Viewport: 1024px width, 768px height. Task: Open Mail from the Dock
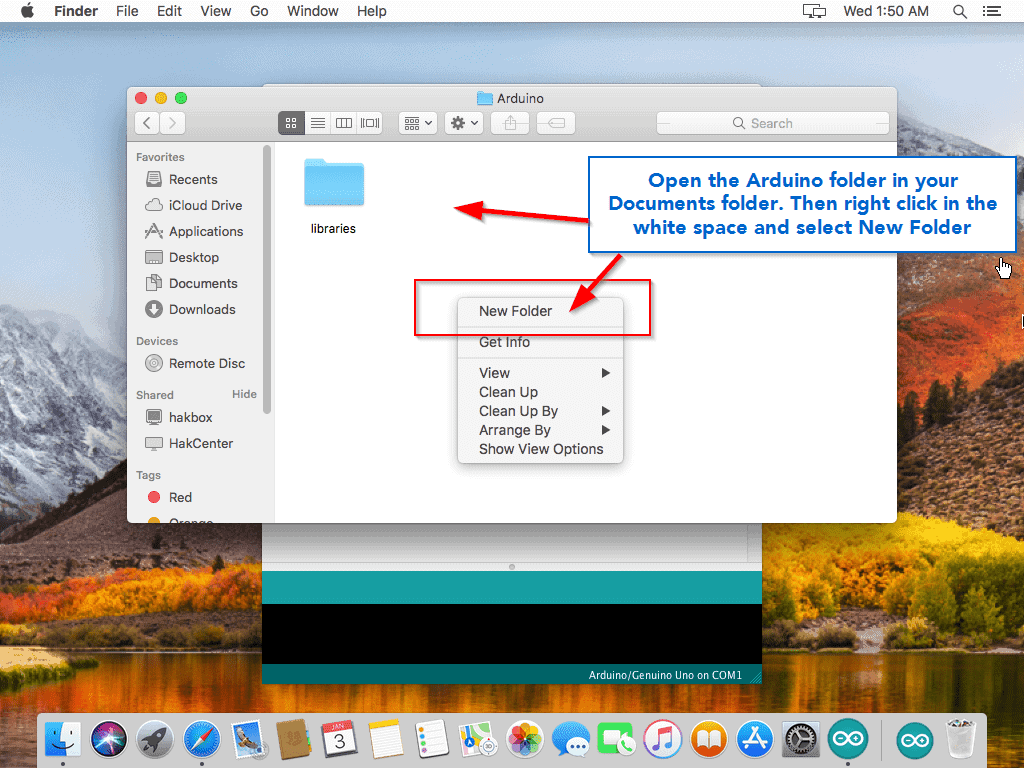point(248,740)
